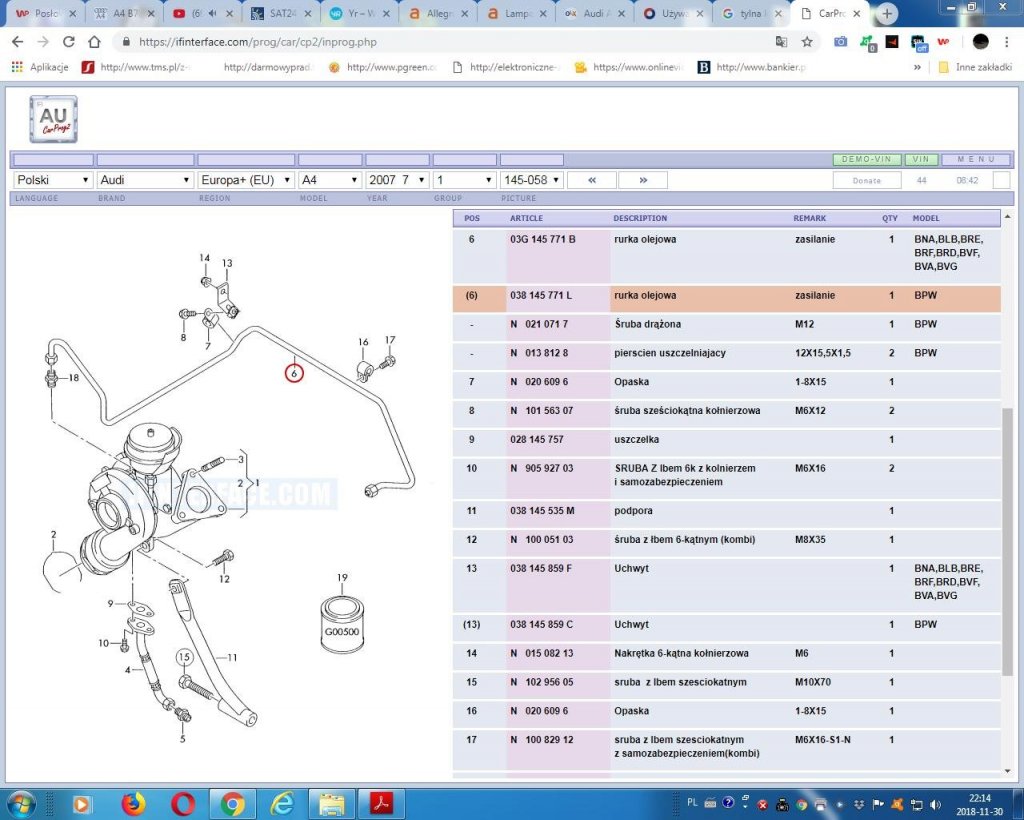Image resolution: width=1024 pixels, height=820 pixels.
Task: Open the Europa+ (EU) region dropdown
Action: pyautogui.click(x=246, y=180)
